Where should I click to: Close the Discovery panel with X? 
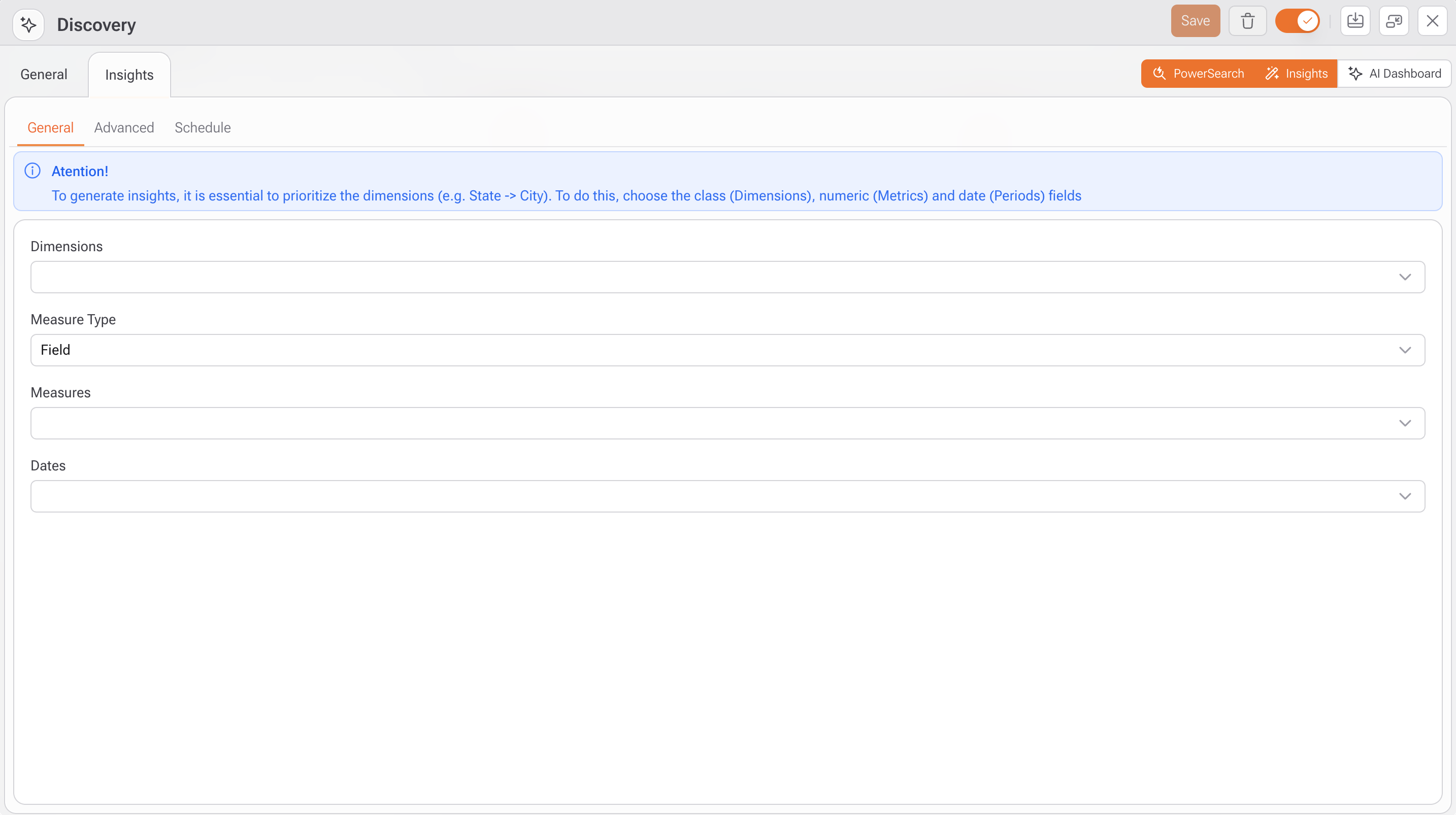1432,21
